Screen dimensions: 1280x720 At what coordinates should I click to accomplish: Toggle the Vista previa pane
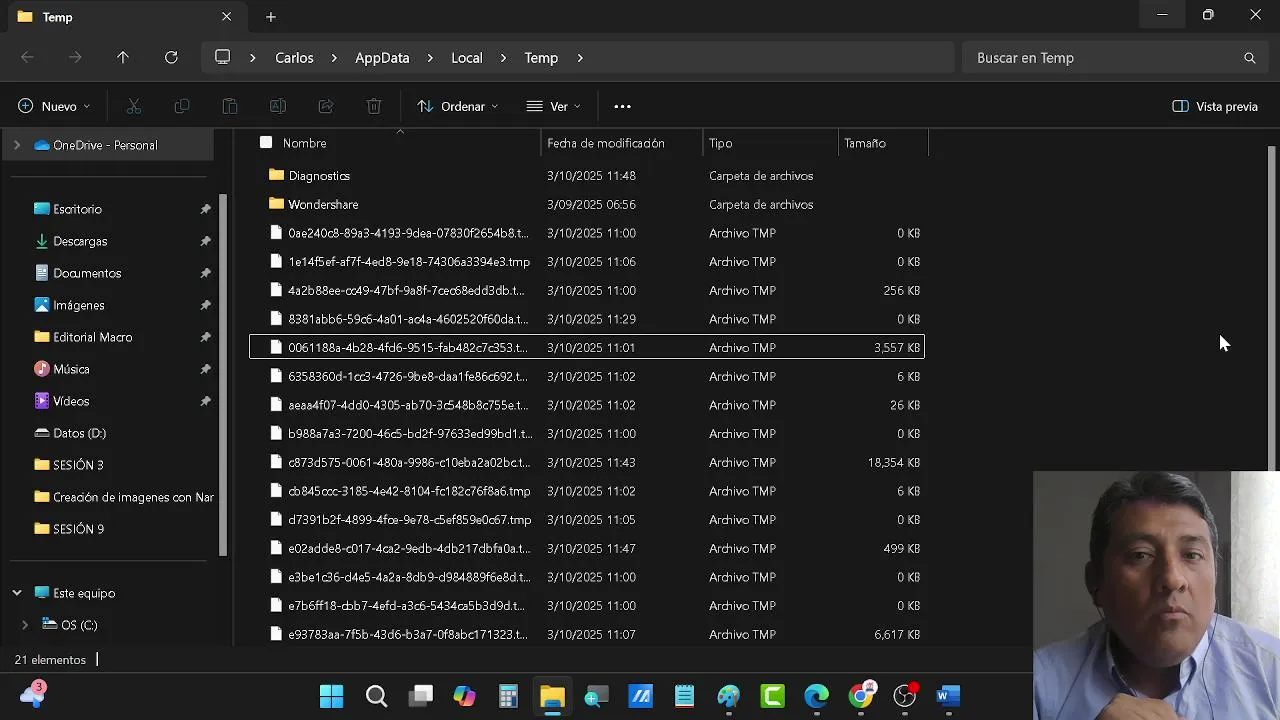[1215, 106]
